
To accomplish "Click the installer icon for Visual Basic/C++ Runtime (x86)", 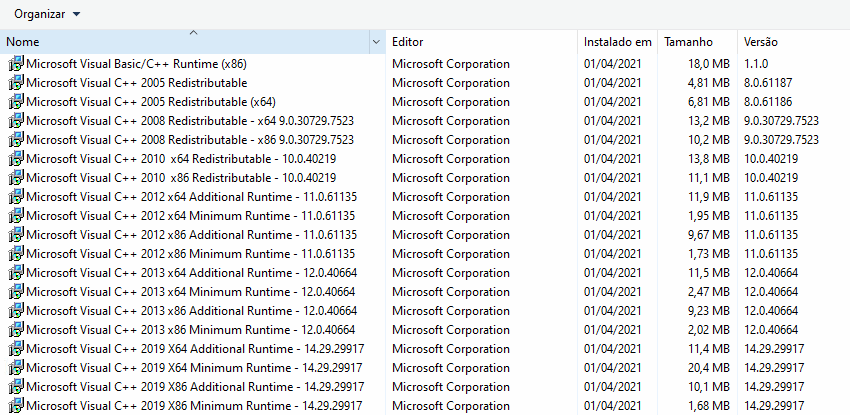I will (17, 64).
